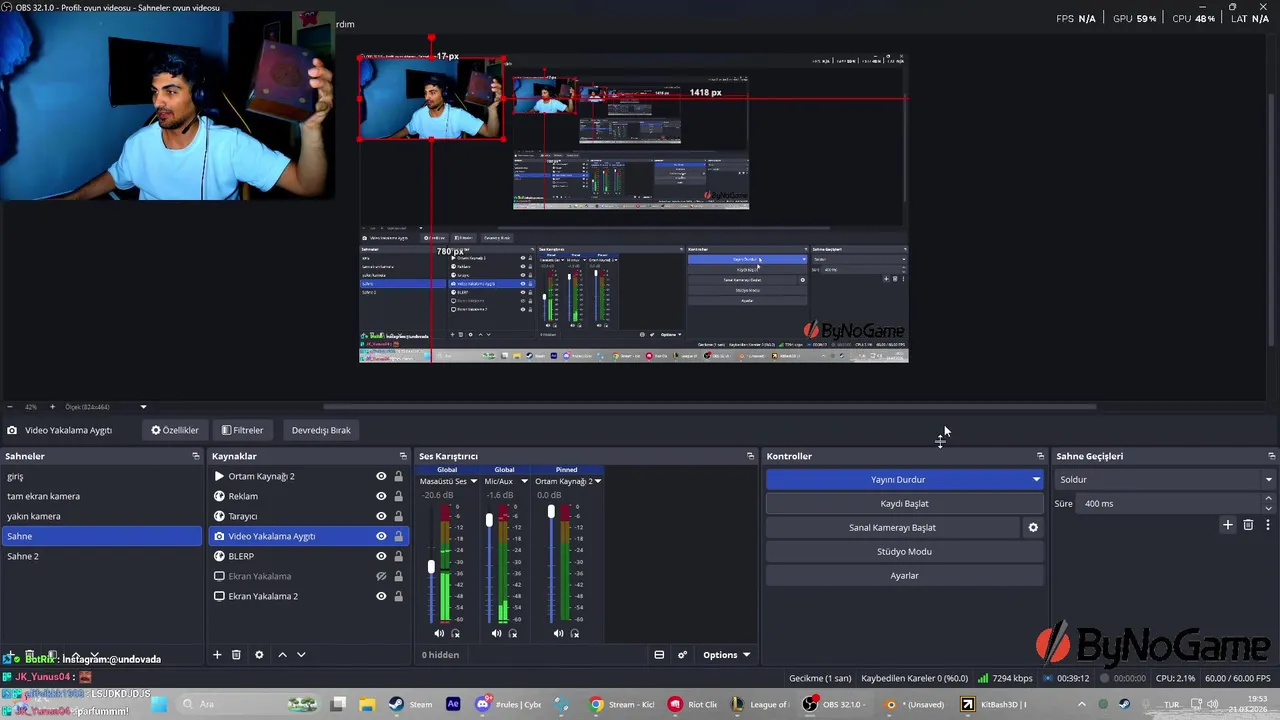Image resolution: width=1280 pixels, height=720 pixels.
Task: Pop out the Sahne Geçişleri dock
Action: pyautogui.click(x=1271, y=456)
